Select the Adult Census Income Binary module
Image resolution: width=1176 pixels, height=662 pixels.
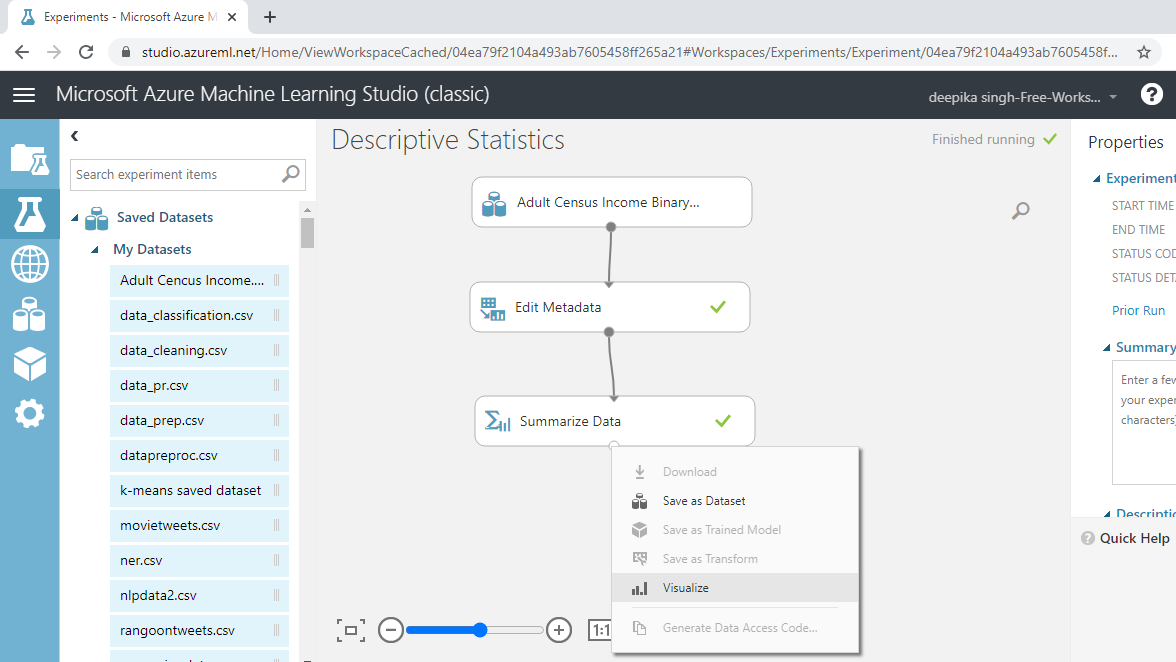click(611, 202)
